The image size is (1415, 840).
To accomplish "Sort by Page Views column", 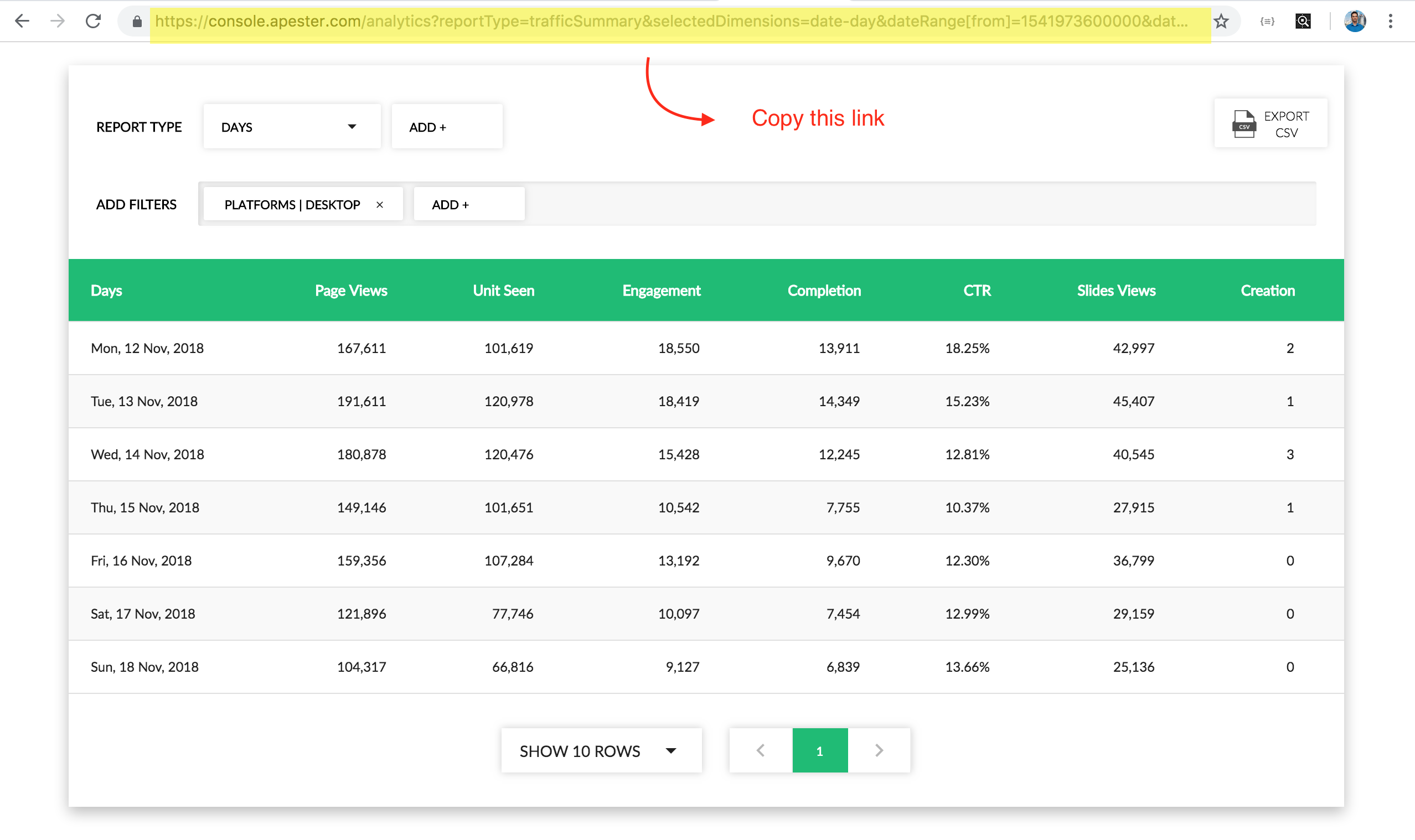I will pos(351,291).
